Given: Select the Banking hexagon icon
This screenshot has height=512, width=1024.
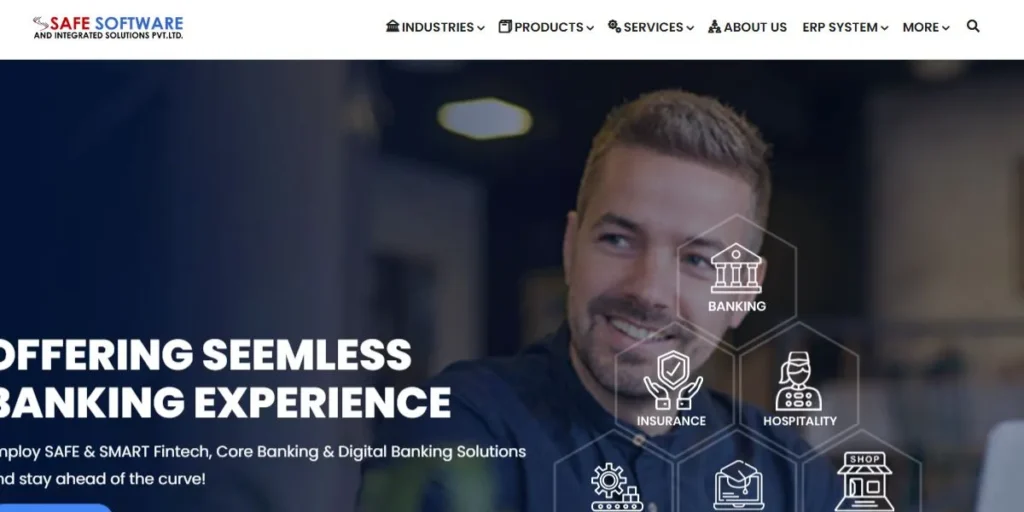Looking at the screenshot, I should pyautogui.click(x=736, y=268).
